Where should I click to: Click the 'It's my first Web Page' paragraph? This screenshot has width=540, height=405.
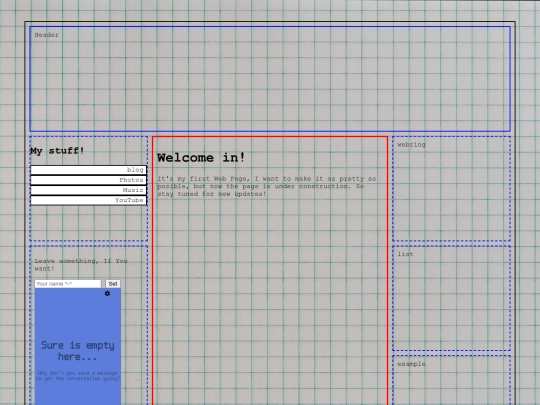tap(267, 186)
